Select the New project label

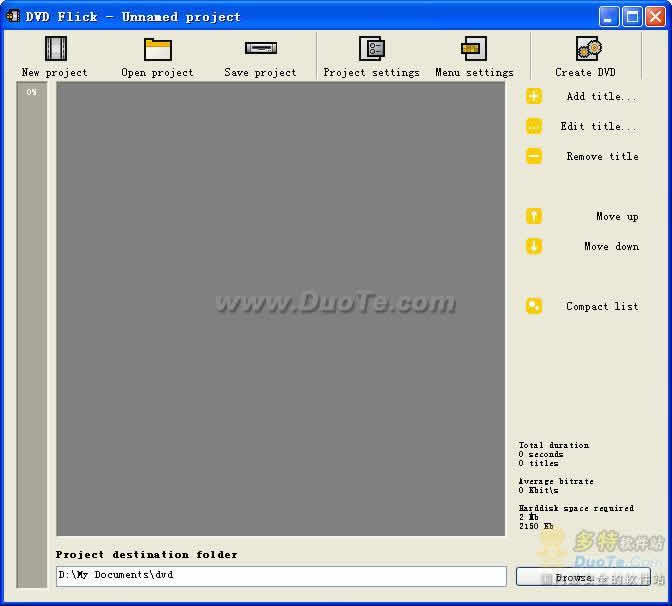tap(54, 72)
